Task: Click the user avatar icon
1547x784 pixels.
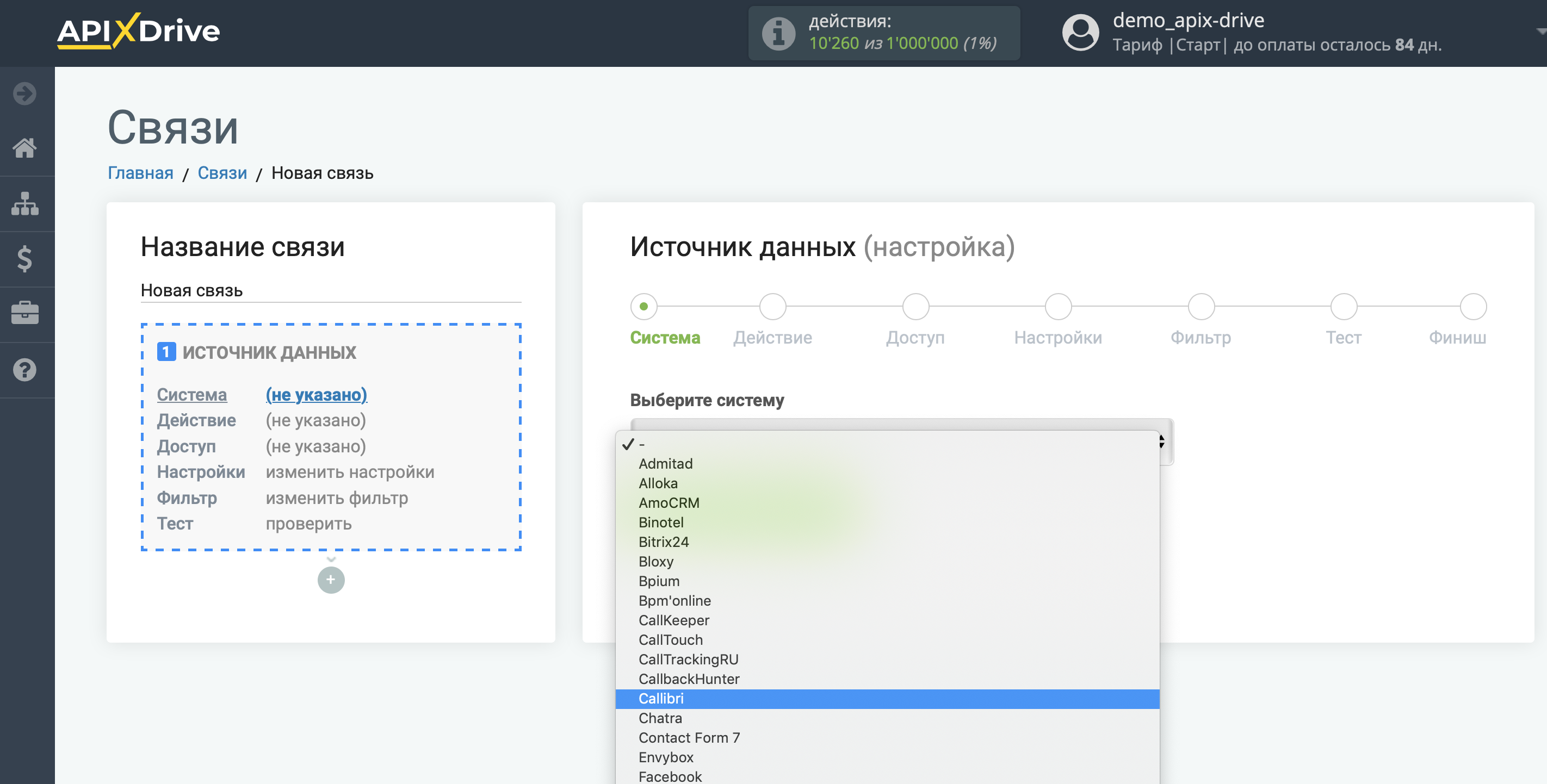Action: point(1080,33)
